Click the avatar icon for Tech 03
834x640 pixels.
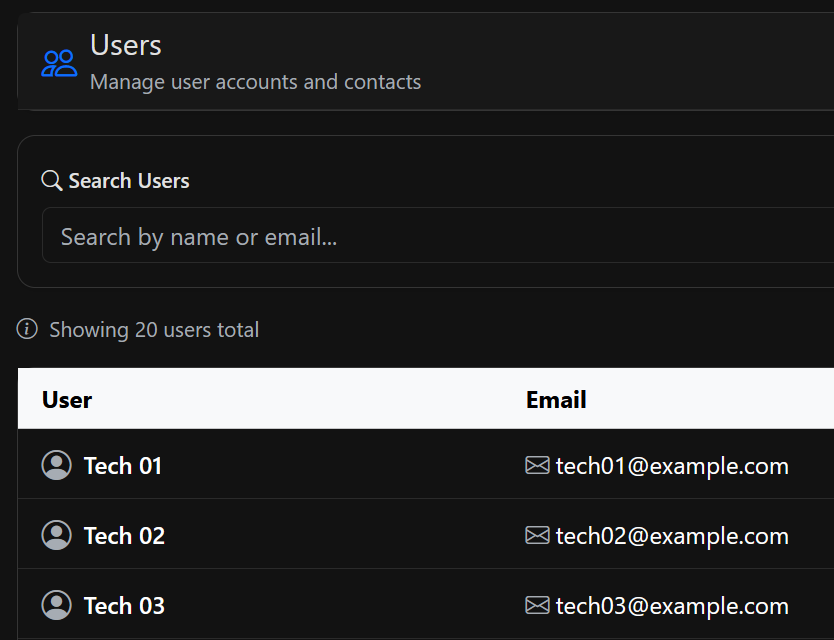[x=56, y=605]
